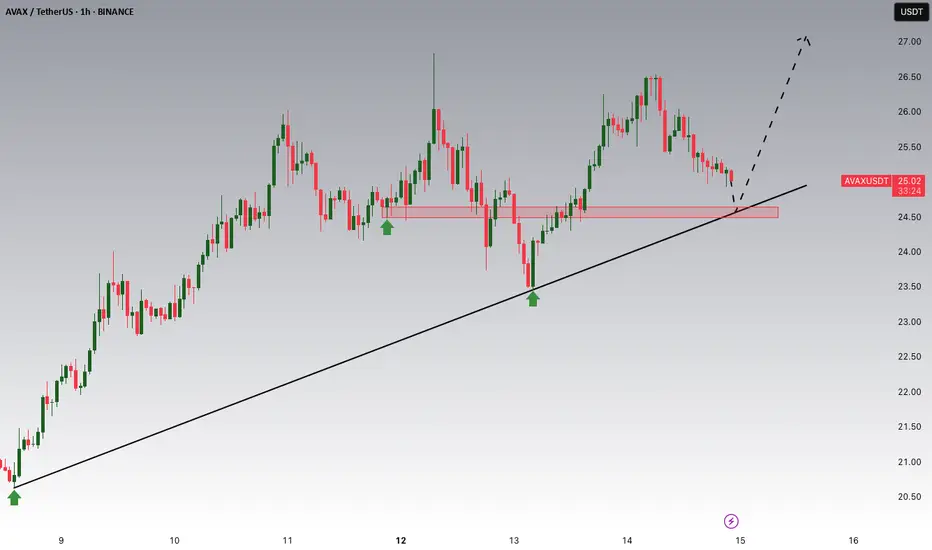Click the 21.50 price axis label
Image resolution: width=932 pixels, height=550 pixels.
(x=909, y=427)
